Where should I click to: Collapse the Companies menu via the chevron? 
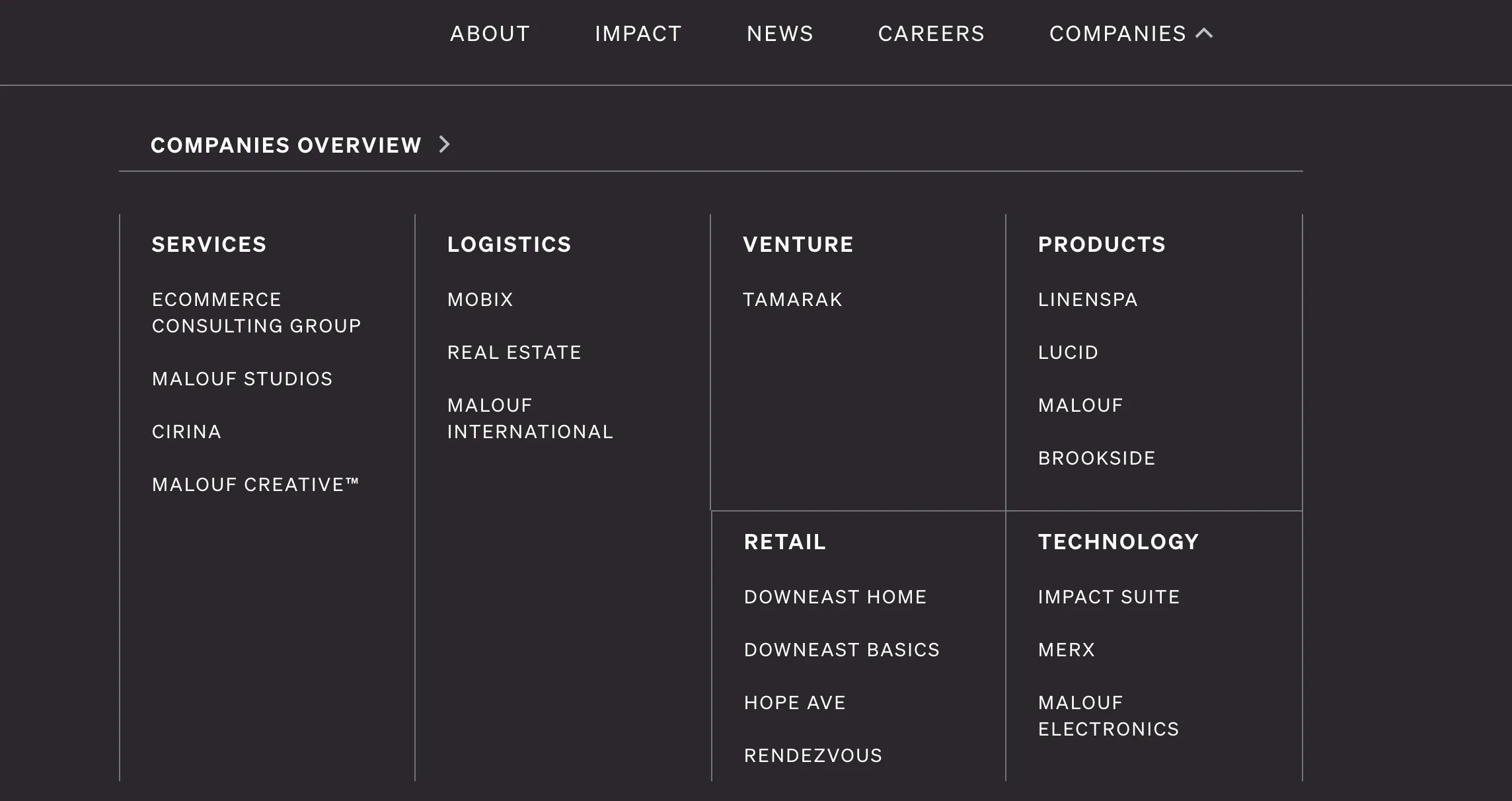tap(1205, 33)
